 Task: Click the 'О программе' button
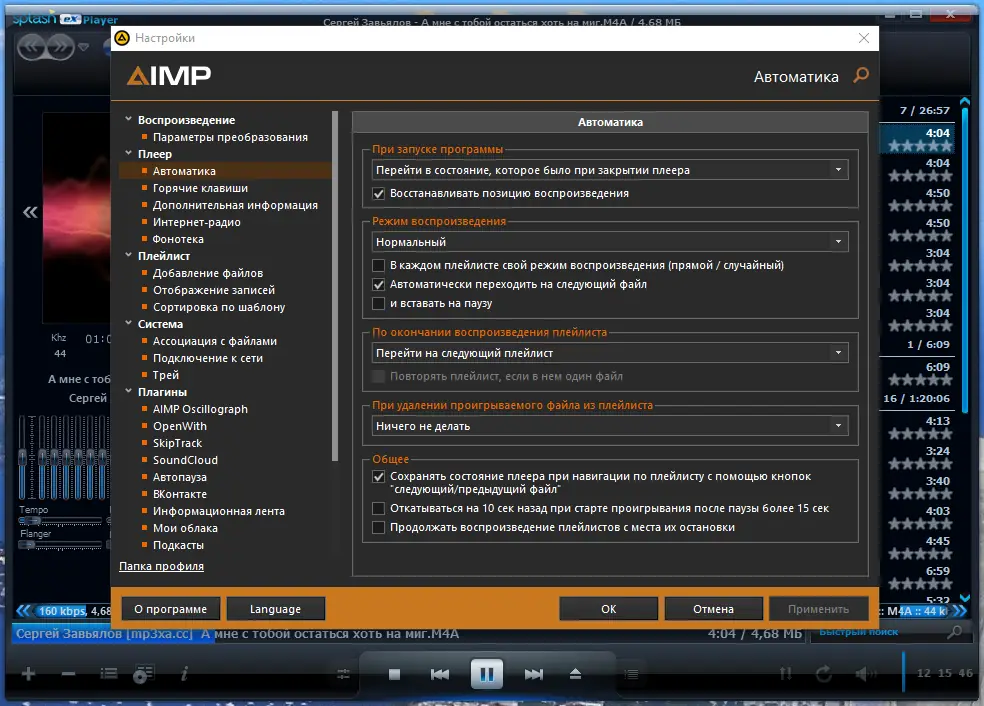click(x=170, y=609)
